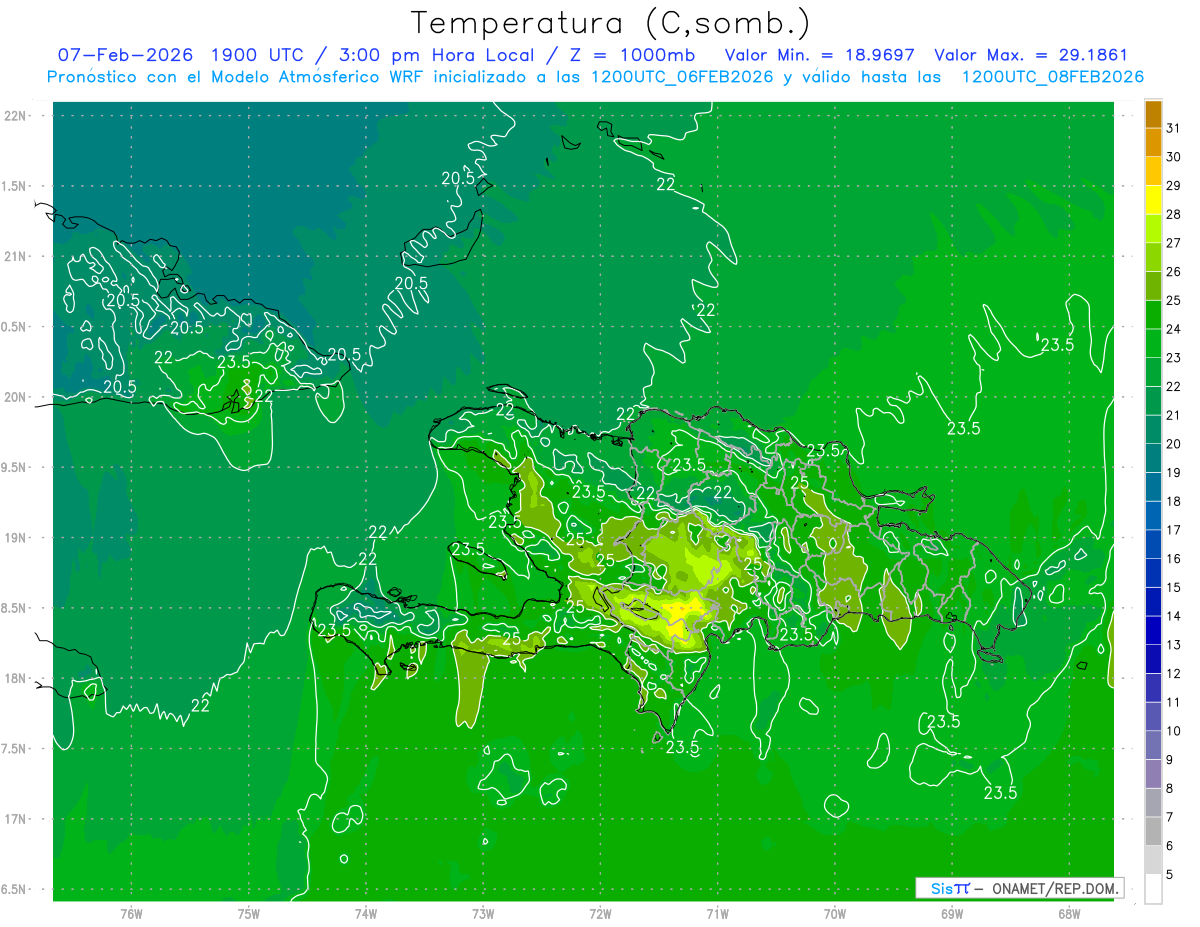The image size is (1200, 927).
Task: Click the legend value "18"
Action: pyautogui.click(x=1173, y=501)
